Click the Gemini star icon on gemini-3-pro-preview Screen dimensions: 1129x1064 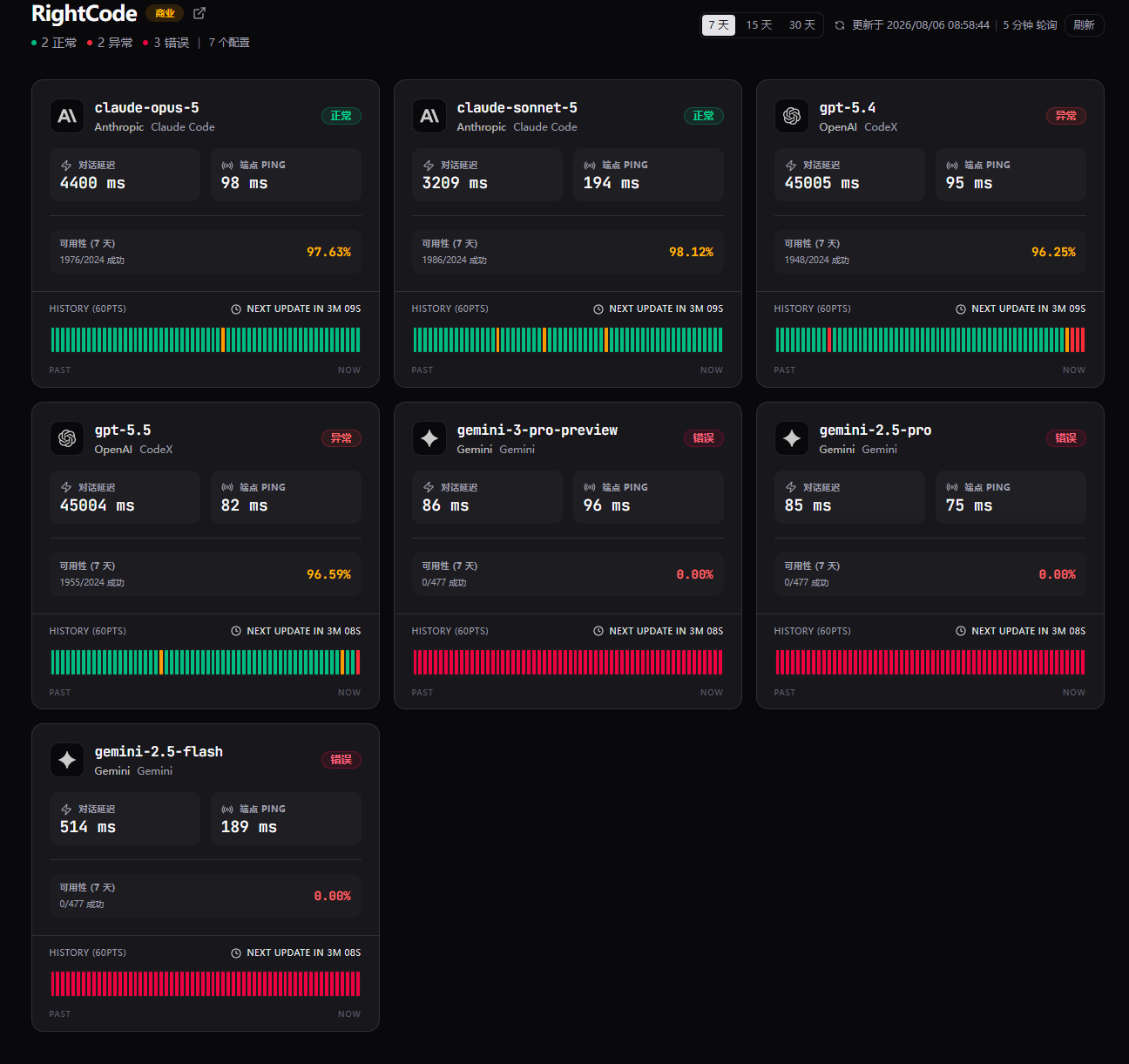click(x=429, y=438)
